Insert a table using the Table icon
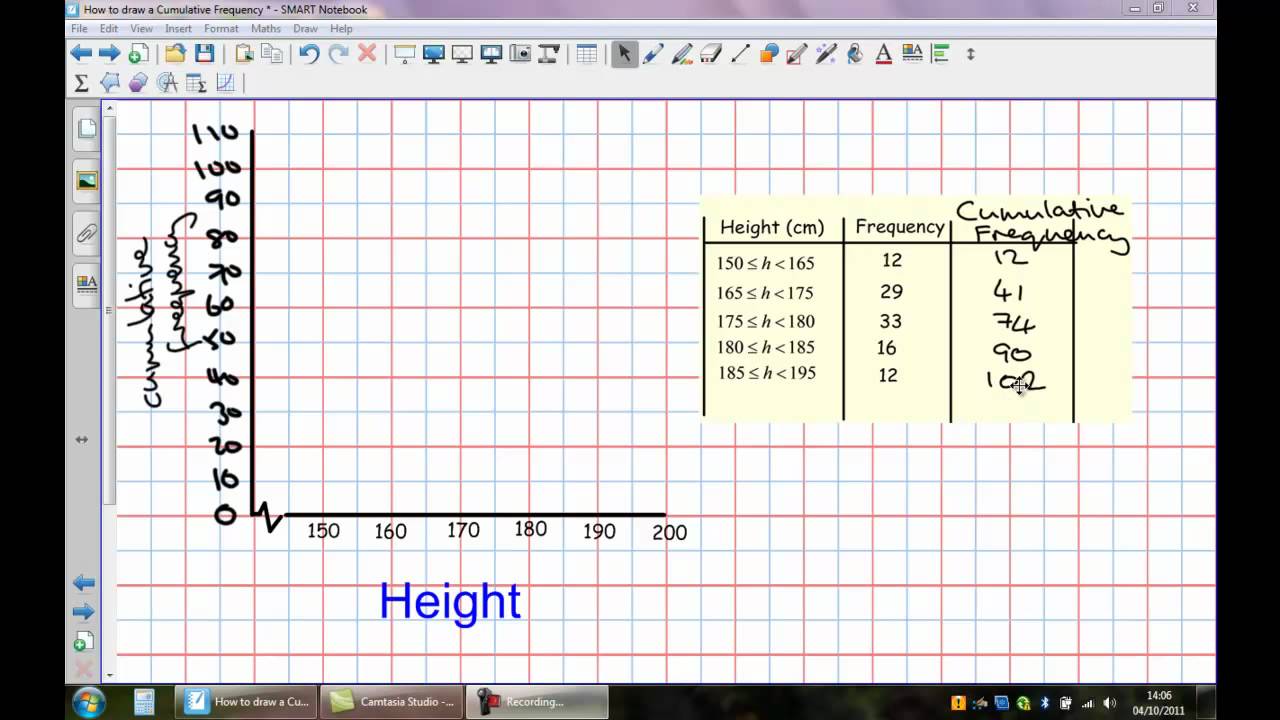The width and height of the screenshot is (1280, 720). point(587,54)
